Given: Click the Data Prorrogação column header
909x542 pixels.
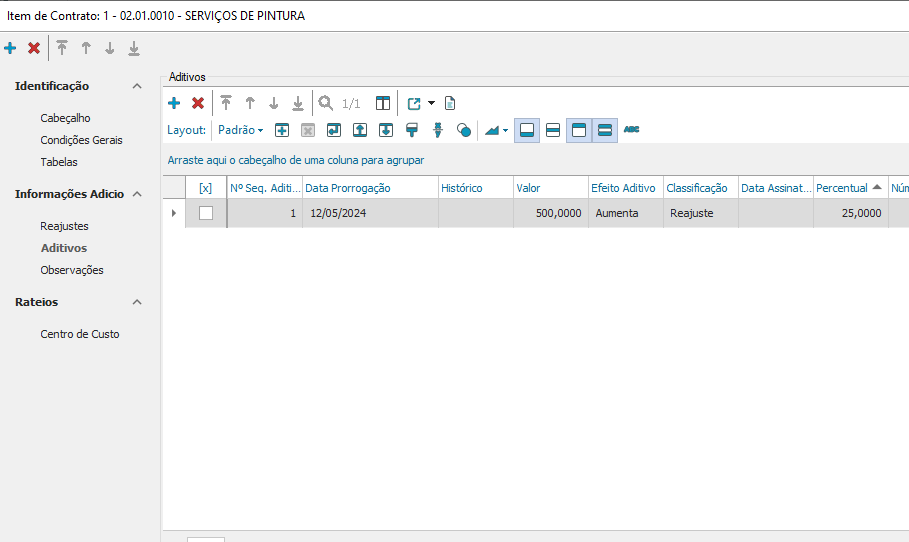Looking at the screenshot, I should click(x=348, y=188).
